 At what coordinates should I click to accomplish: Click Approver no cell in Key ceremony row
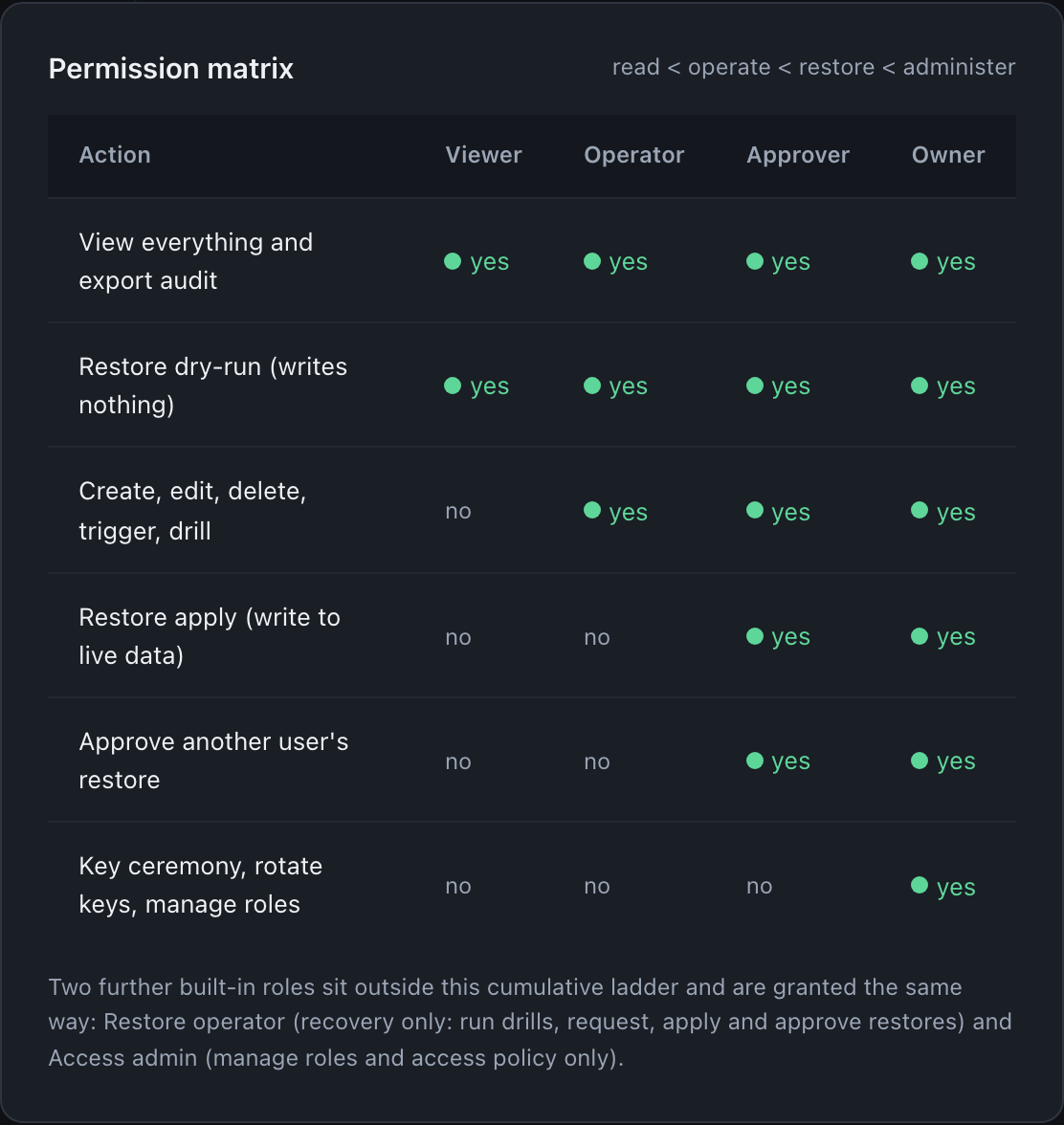(759, 886)
